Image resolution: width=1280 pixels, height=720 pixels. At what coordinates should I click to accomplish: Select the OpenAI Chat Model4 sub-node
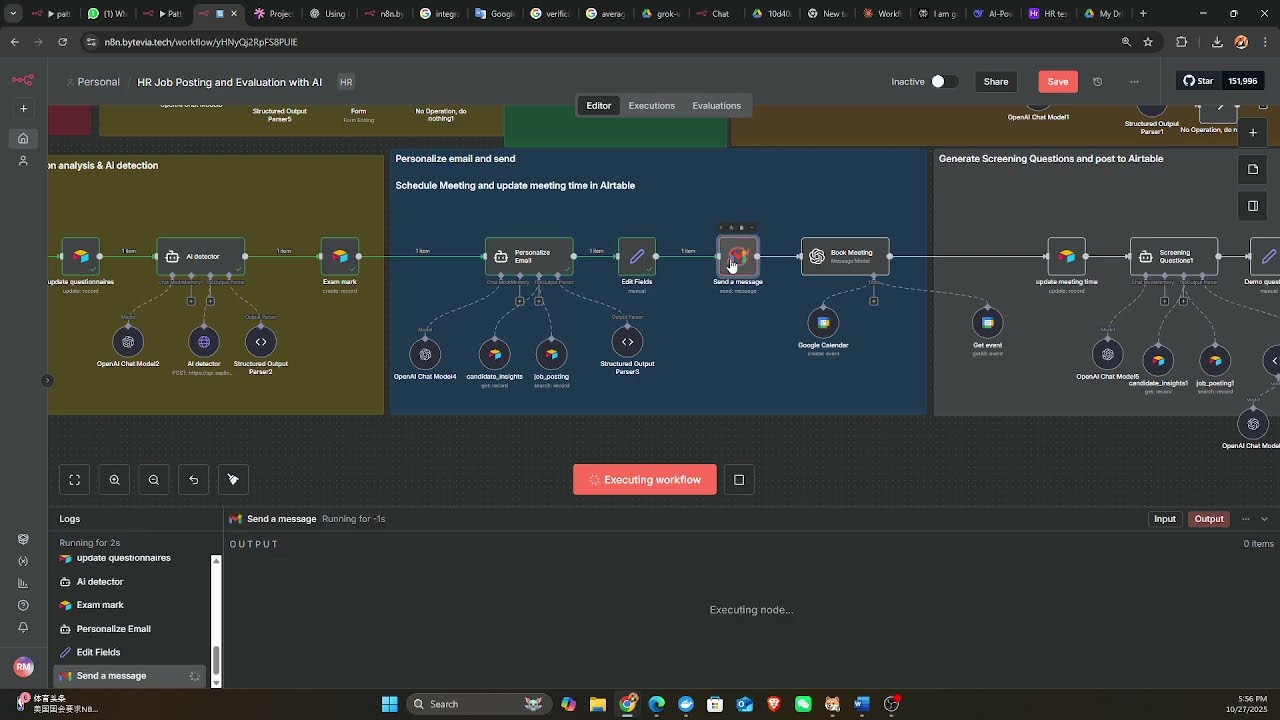tap(425, 354)
